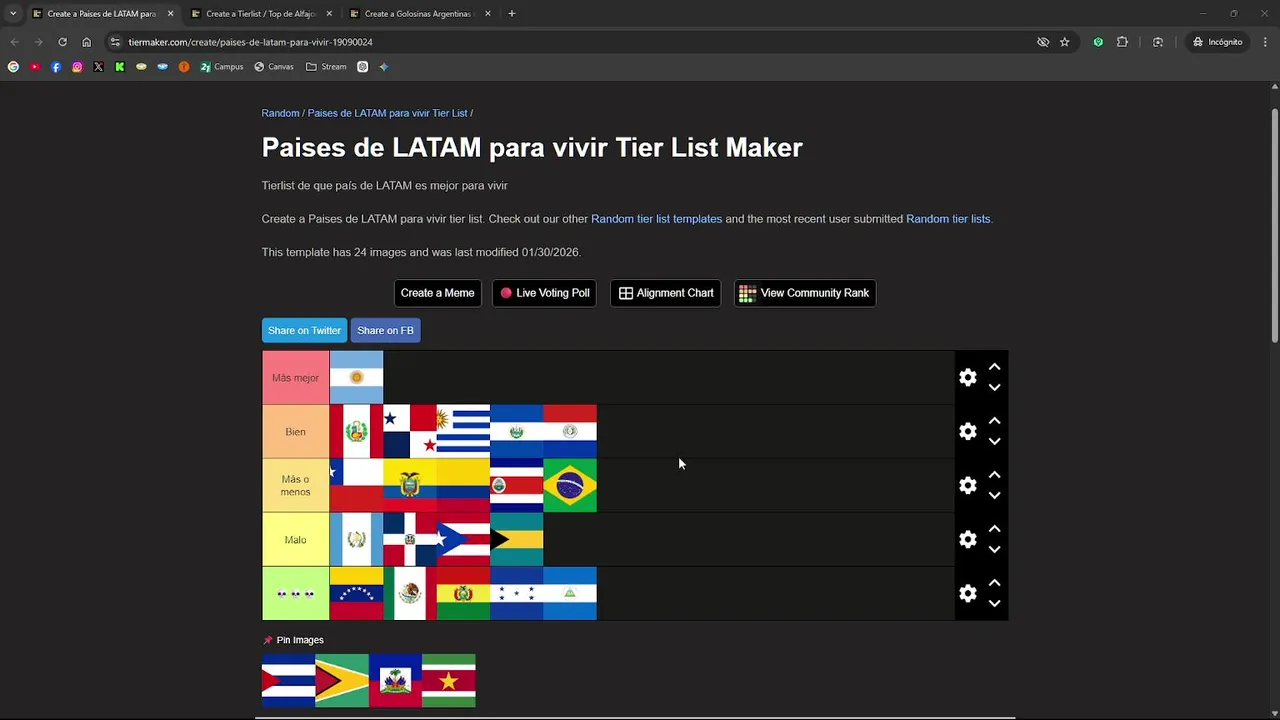The width and height of the screenshot is (1280, 720).
Task: Open settings gear for the Bien tier
Action: 967,432
